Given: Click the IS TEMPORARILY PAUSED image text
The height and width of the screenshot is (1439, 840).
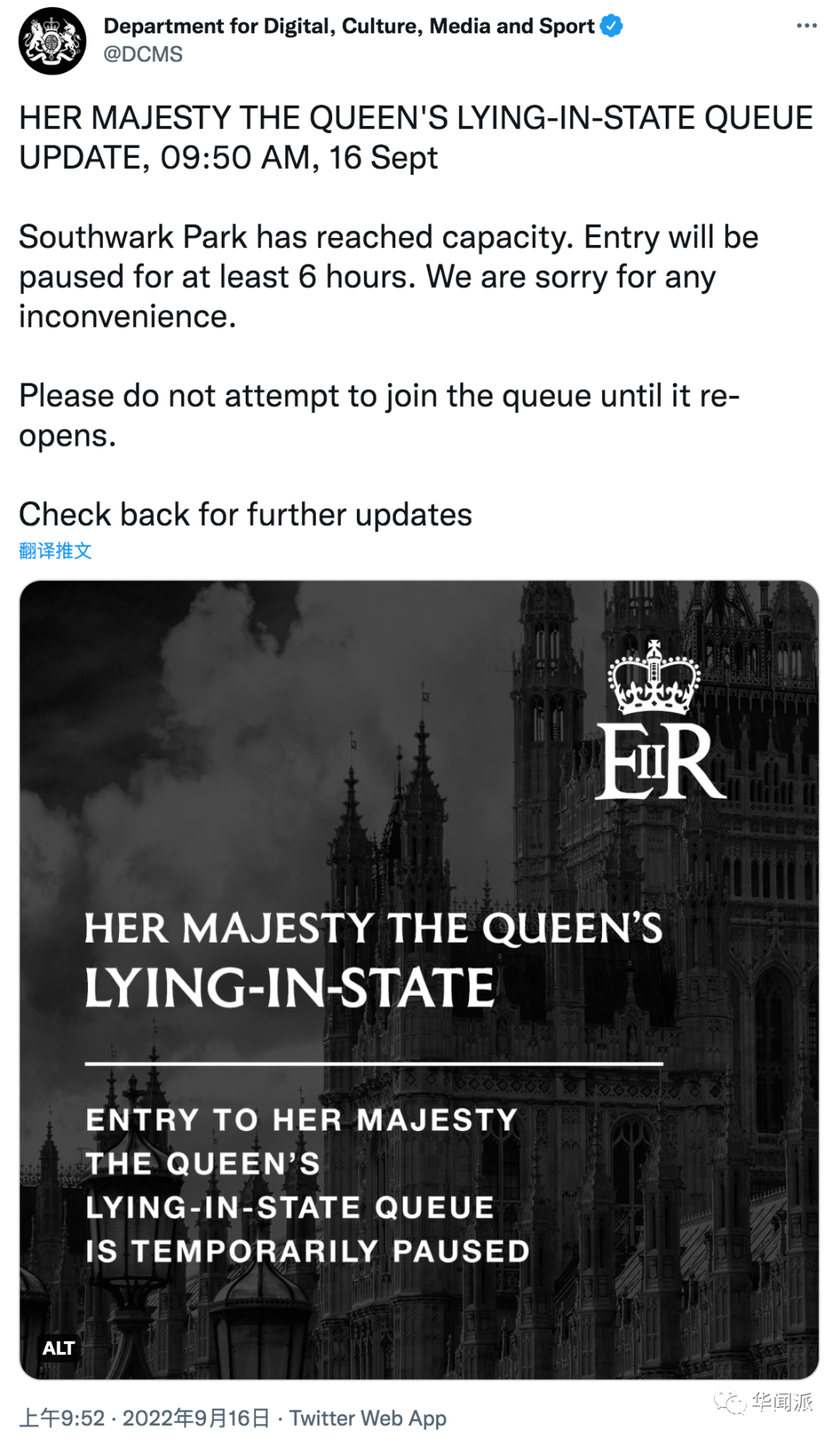Looking at the screenshot, I should click(x=307, y=1251).
